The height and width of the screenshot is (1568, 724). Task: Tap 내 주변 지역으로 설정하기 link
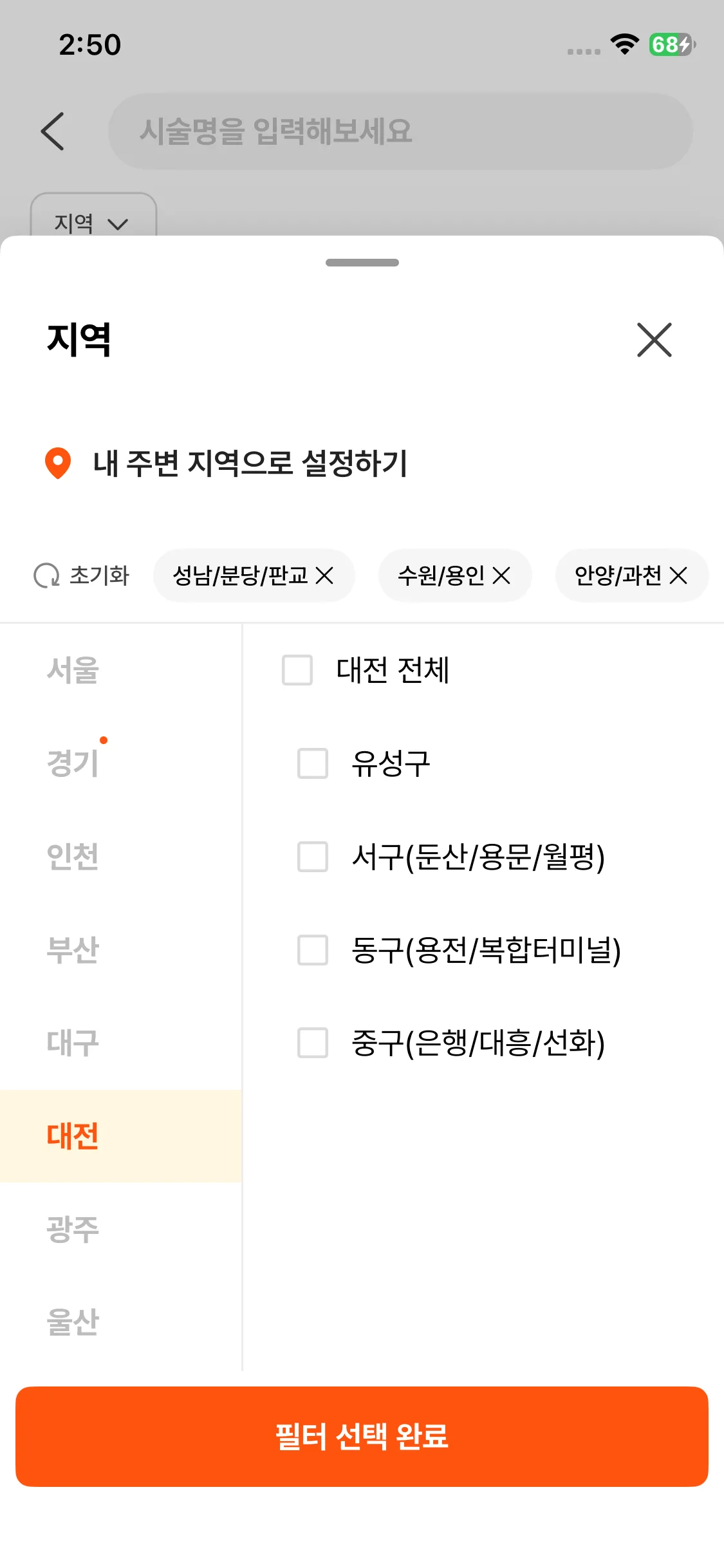coord(250,463)
